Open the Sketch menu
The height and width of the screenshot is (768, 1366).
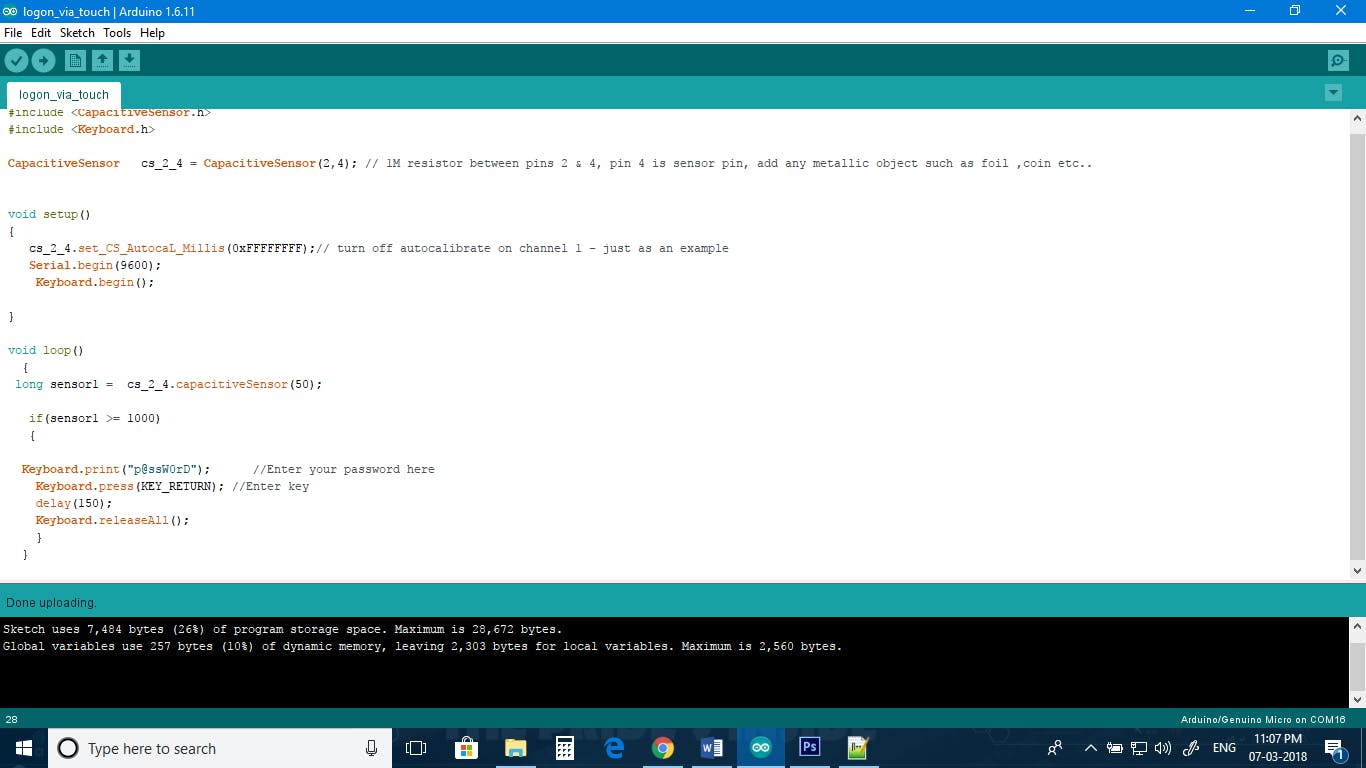(77, 33)
